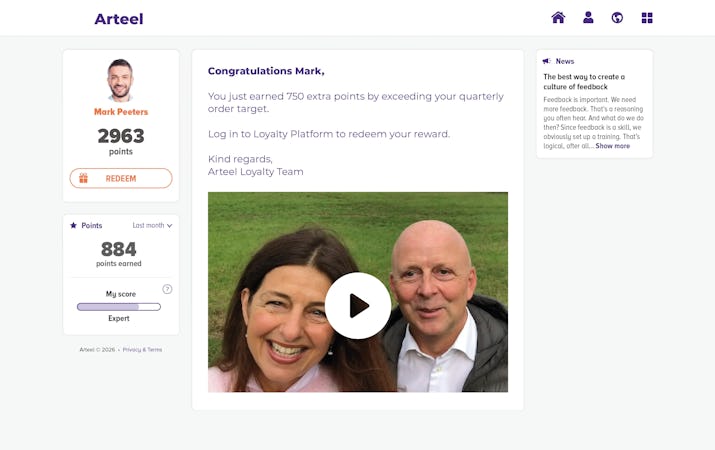This screenshot has width=715, height=450.
Task: Open the culture of feedback news headline
Action: [584, 82]
